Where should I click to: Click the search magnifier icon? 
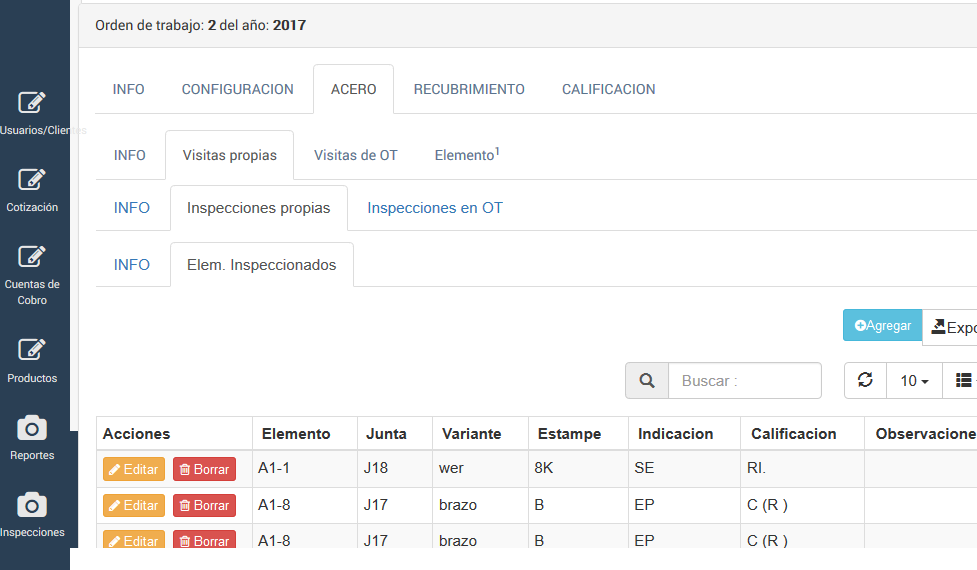(647, 381)
